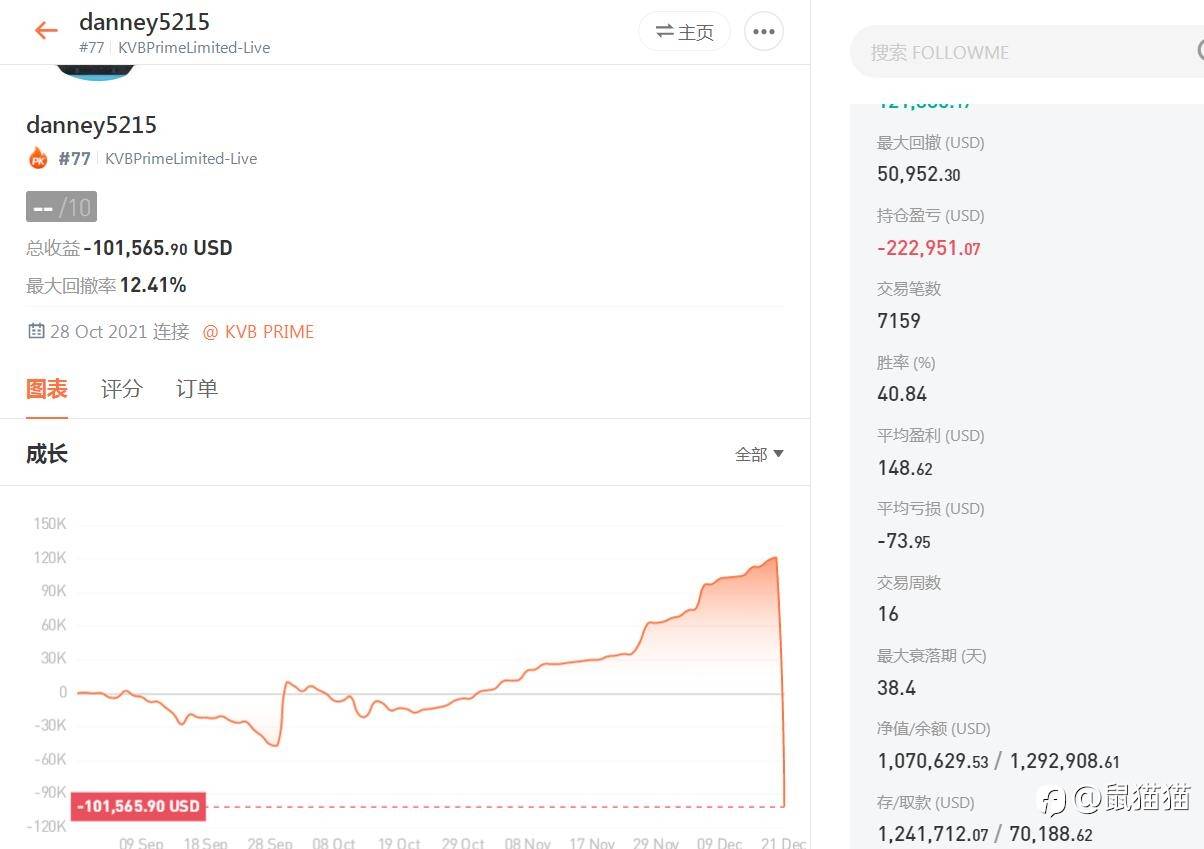Click the swap arrows icon inside 主页 button
This screenshot has width=1204, height=849.
[665, 31]
